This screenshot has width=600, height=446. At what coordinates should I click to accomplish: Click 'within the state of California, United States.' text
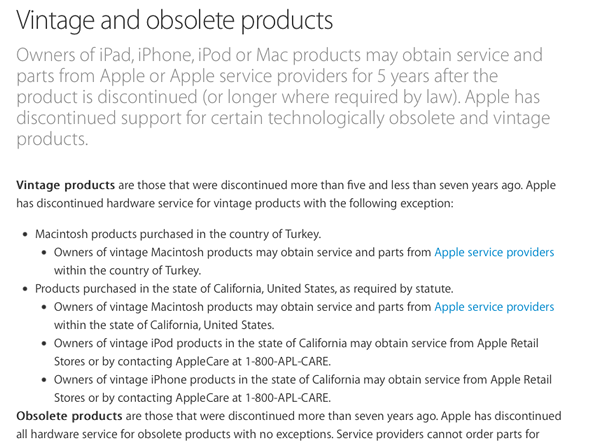coord(164,325)
